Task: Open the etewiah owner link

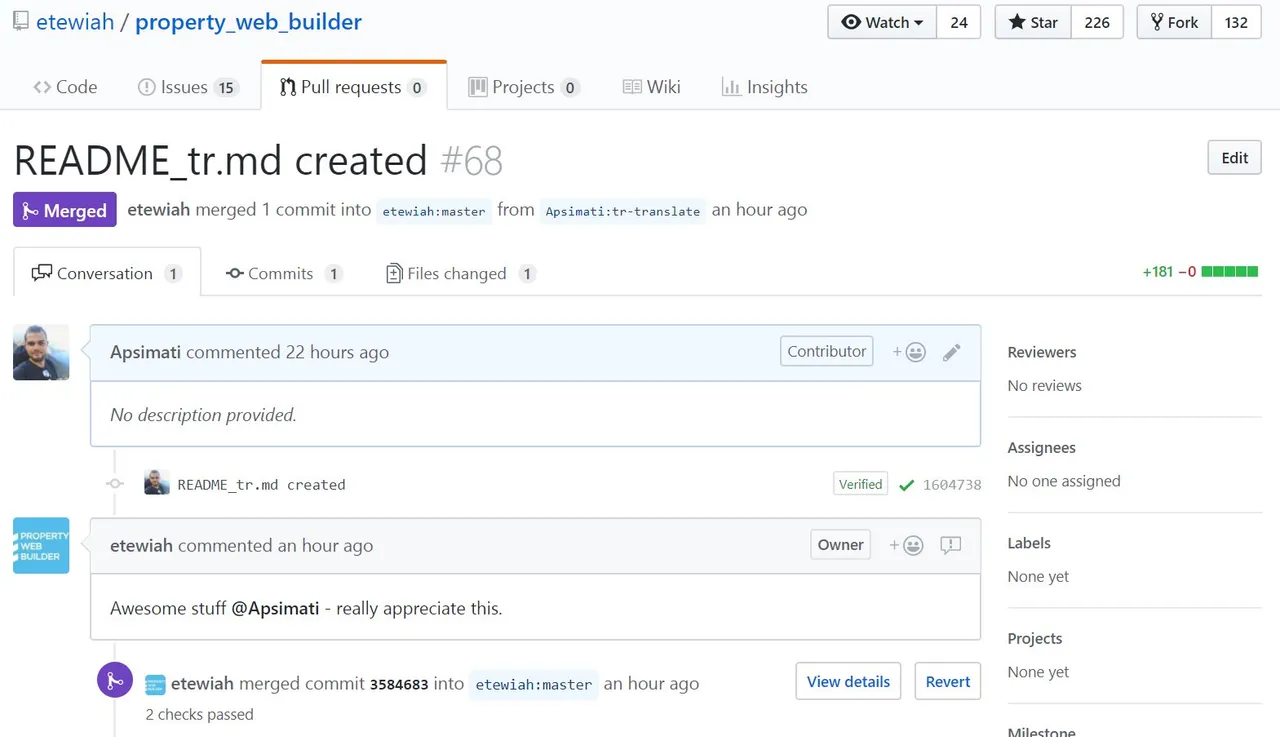Action: pos(75,22)
